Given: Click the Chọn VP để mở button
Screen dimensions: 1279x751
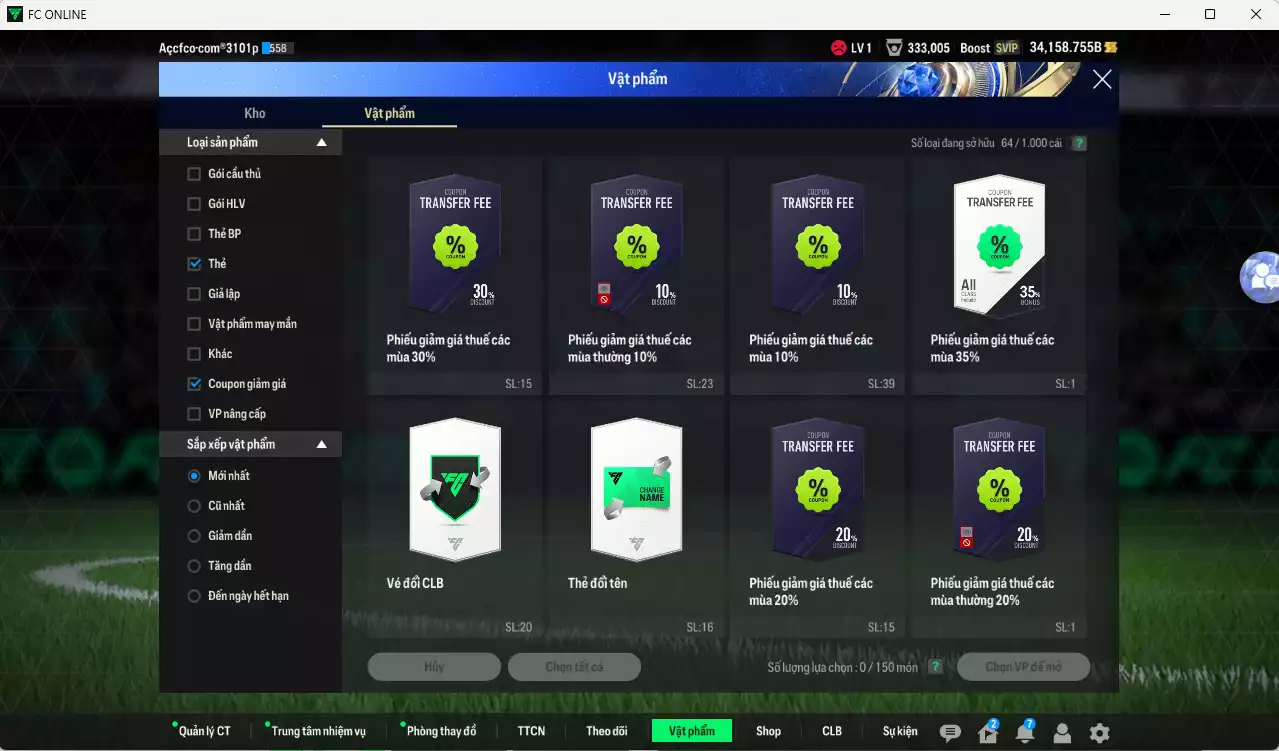Looking at the screenshot, I should (x=1023, y=667).
